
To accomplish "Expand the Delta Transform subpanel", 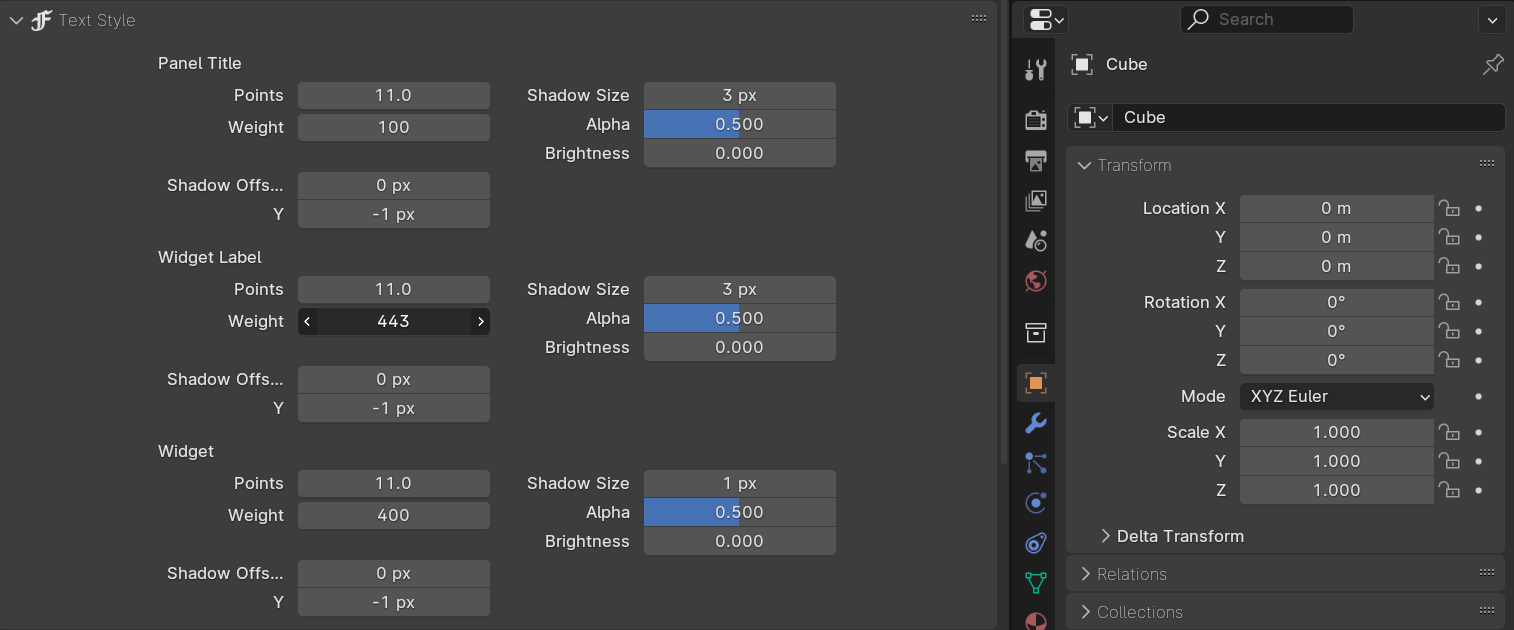I will tap(1105, 536).
